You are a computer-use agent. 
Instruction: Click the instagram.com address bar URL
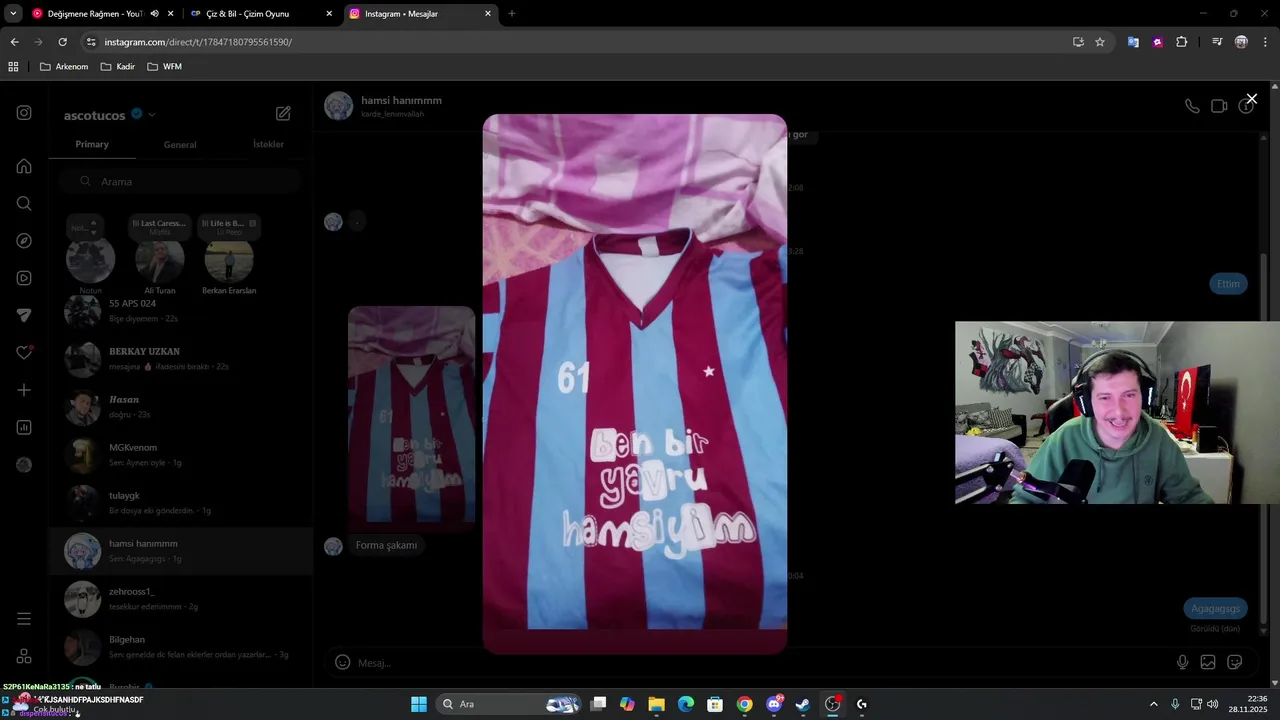tap(198, 42)
